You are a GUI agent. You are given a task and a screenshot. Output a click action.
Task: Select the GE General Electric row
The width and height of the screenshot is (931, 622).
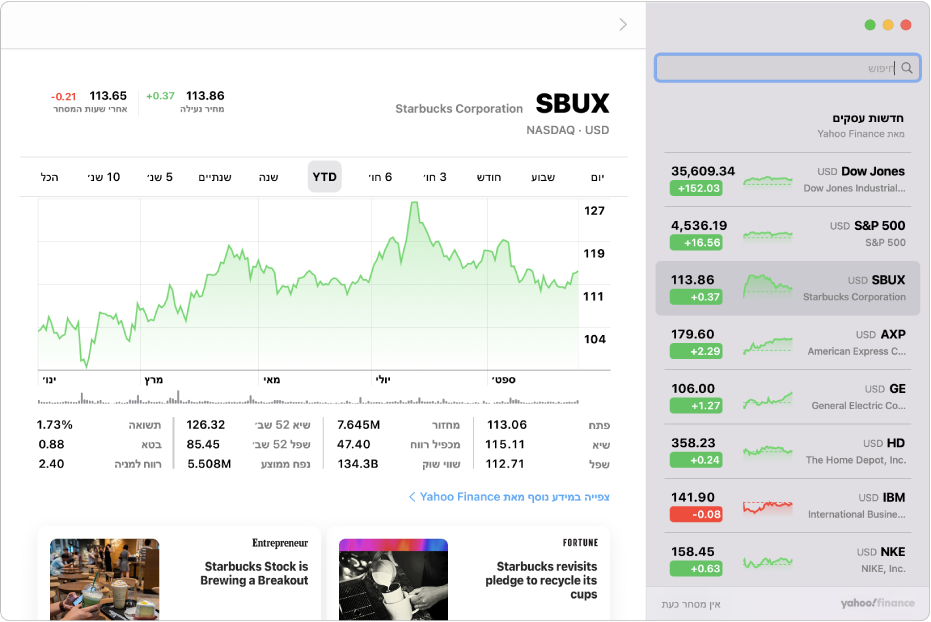787,396
